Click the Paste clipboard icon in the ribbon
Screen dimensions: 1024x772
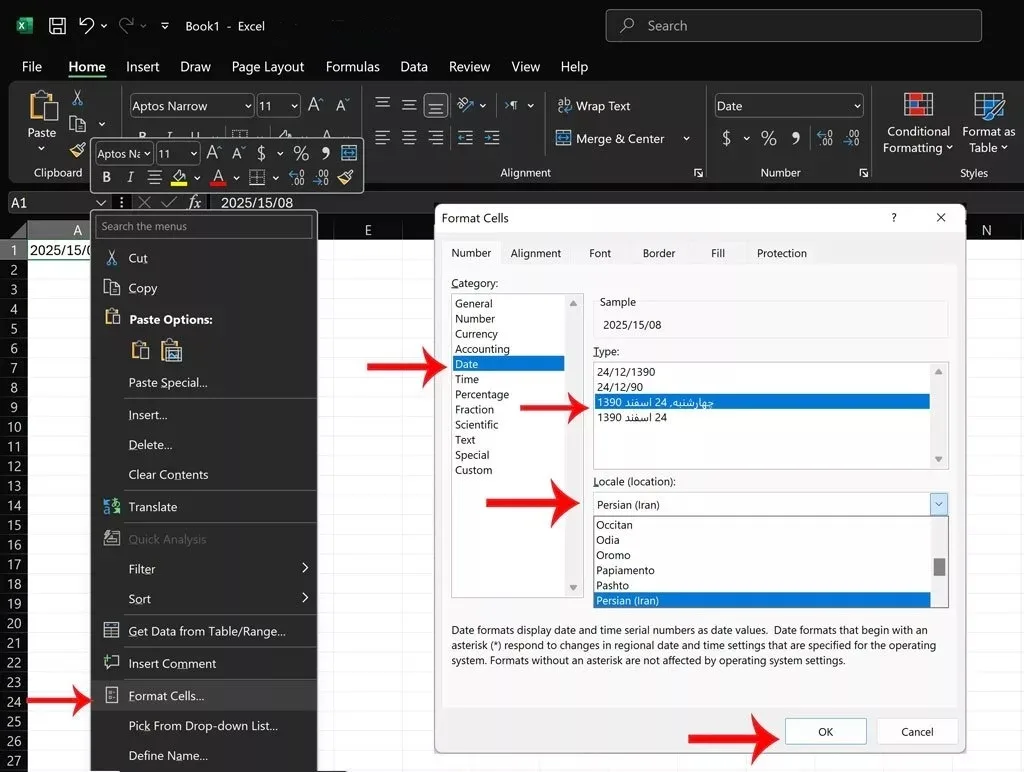click(42, 106)
